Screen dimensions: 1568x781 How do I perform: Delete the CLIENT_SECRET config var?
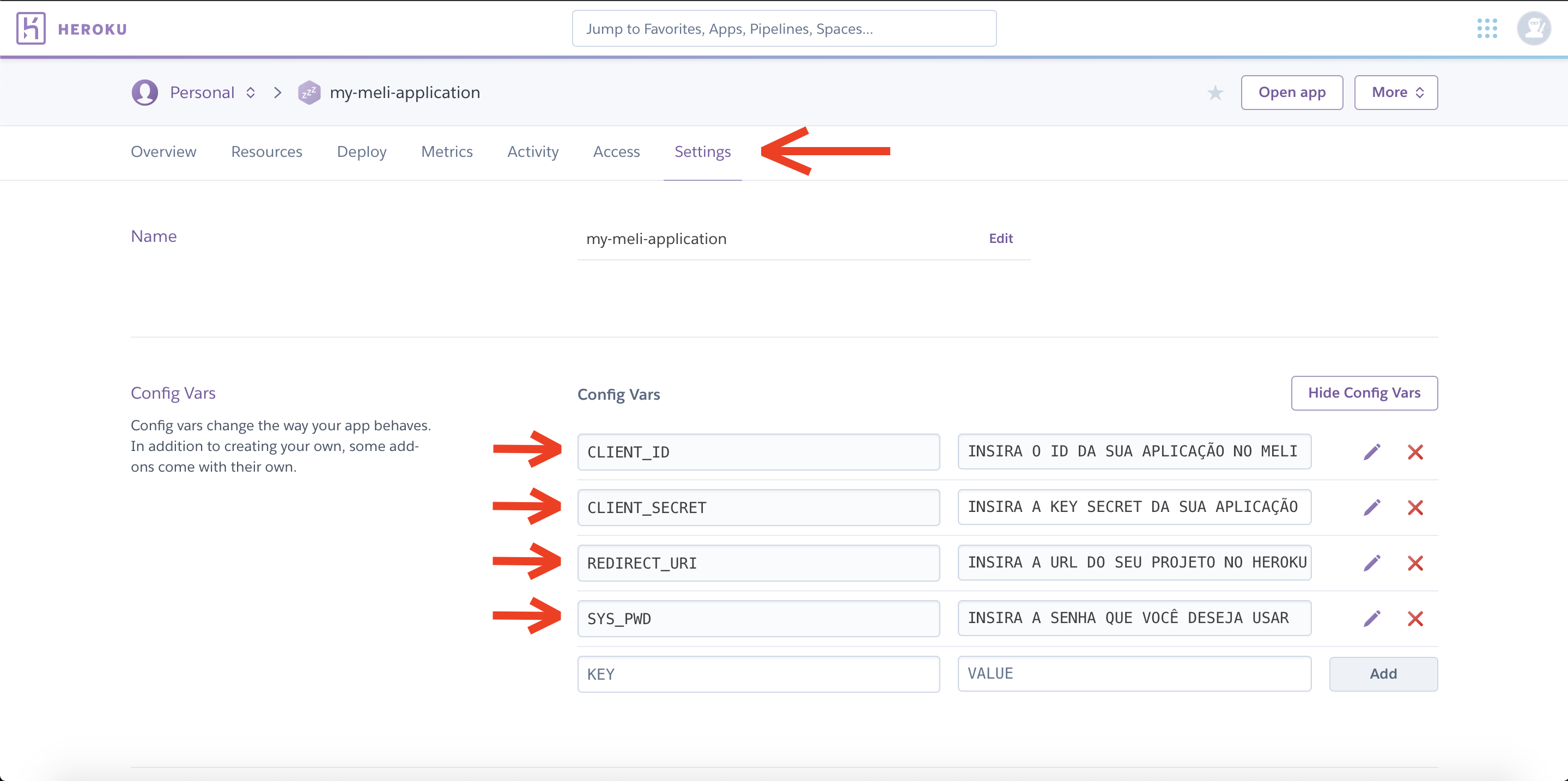(1414, 507)
